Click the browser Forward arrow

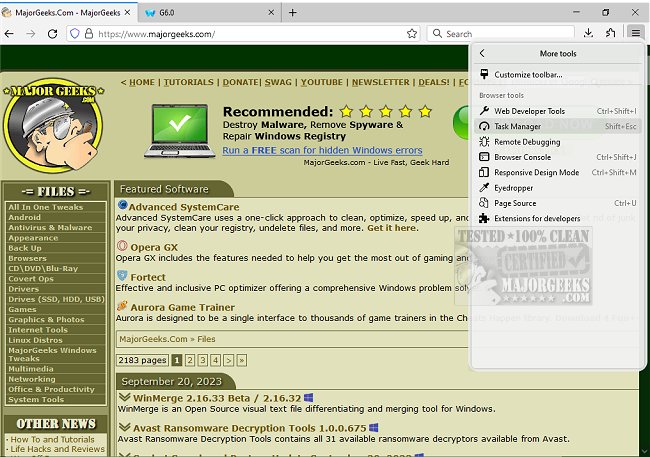point(31,34)
